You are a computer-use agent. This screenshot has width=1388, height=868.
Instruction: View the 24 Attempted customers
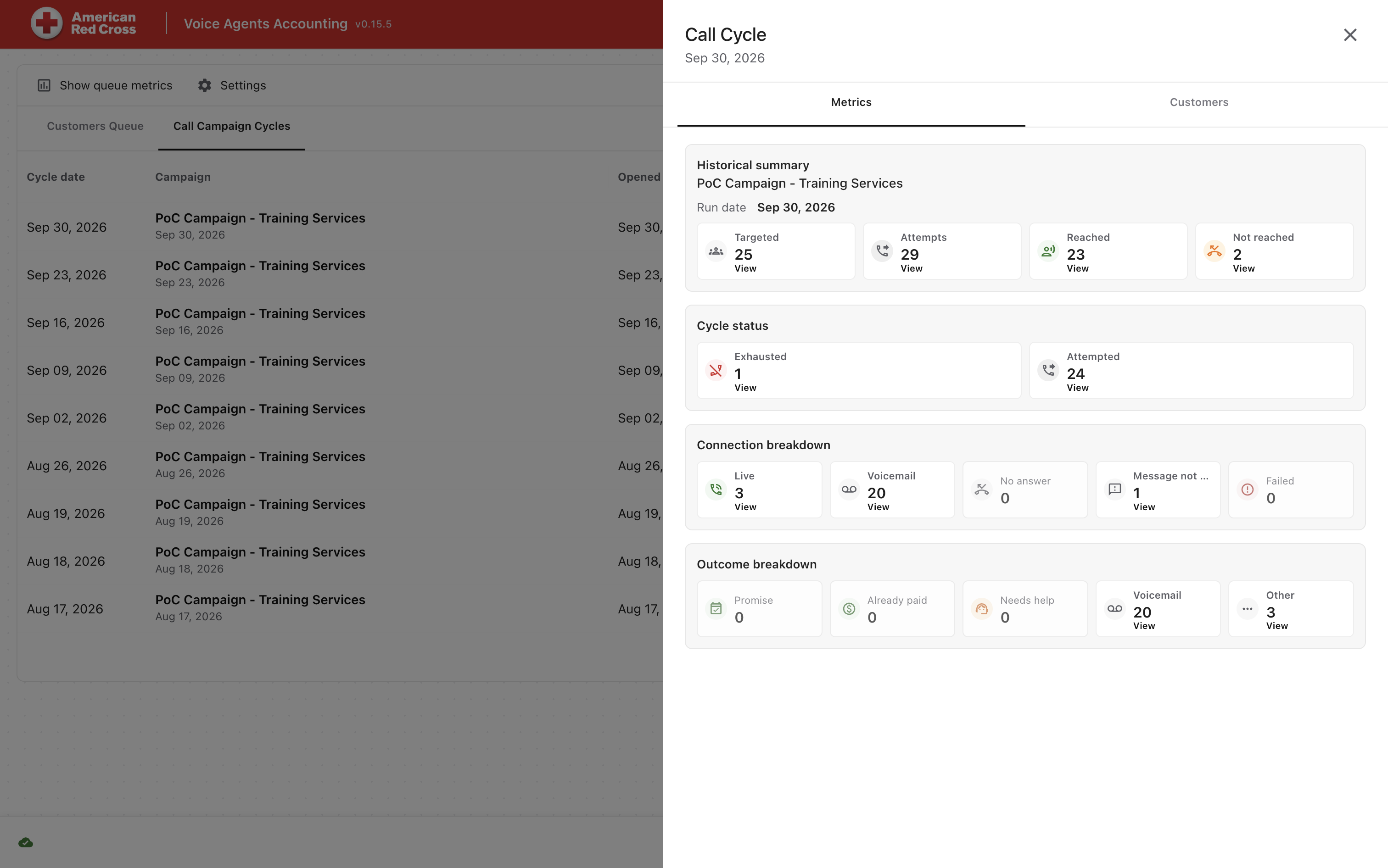(x=1077, y=388)
